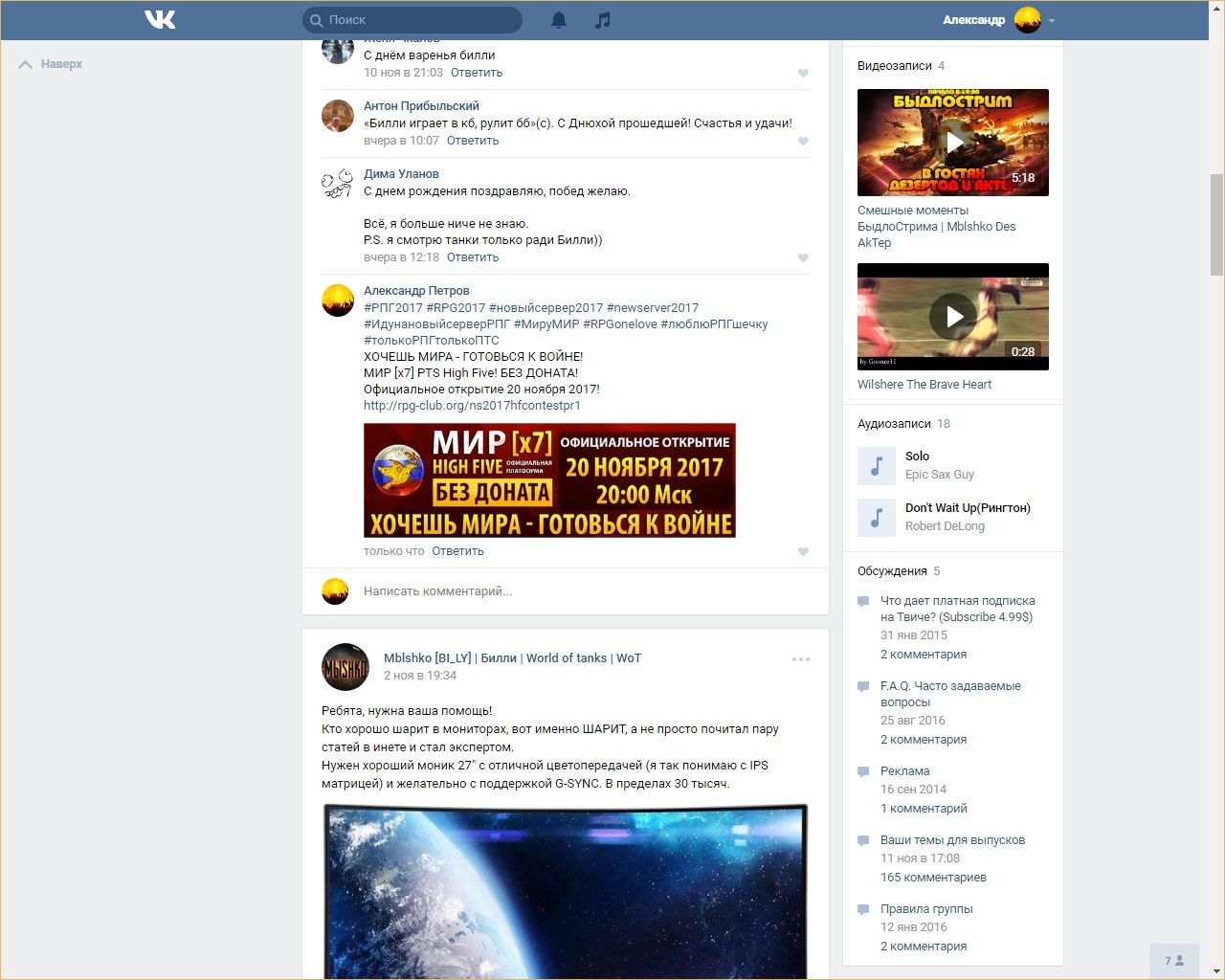Click the Написать комментарий input field

click(x=574, y=591)
